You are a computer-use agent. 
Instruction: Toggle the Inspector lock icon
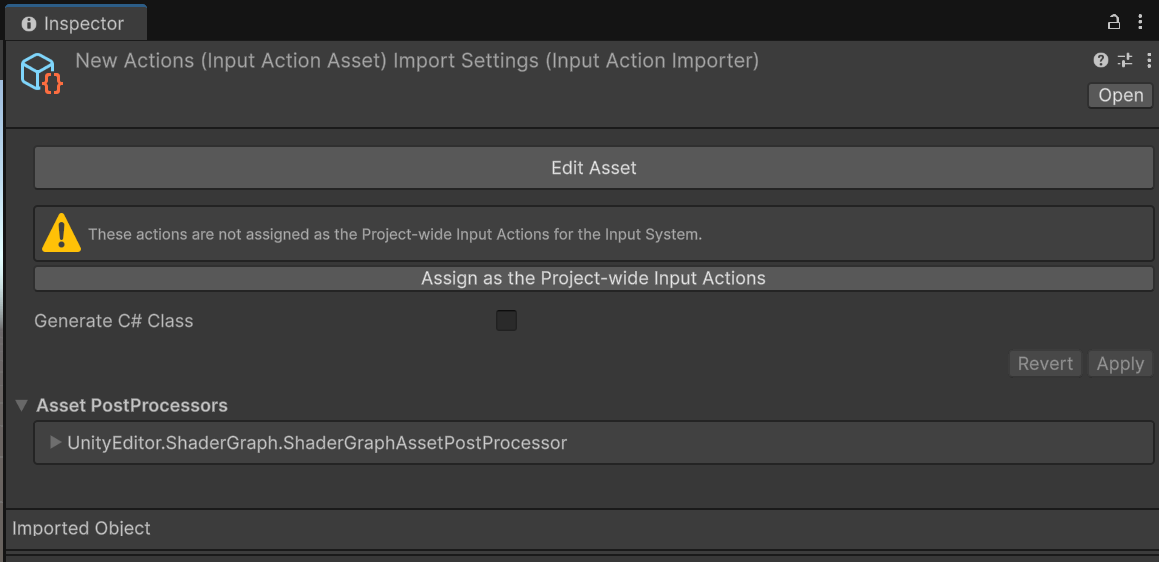(x=1113, y=22)
